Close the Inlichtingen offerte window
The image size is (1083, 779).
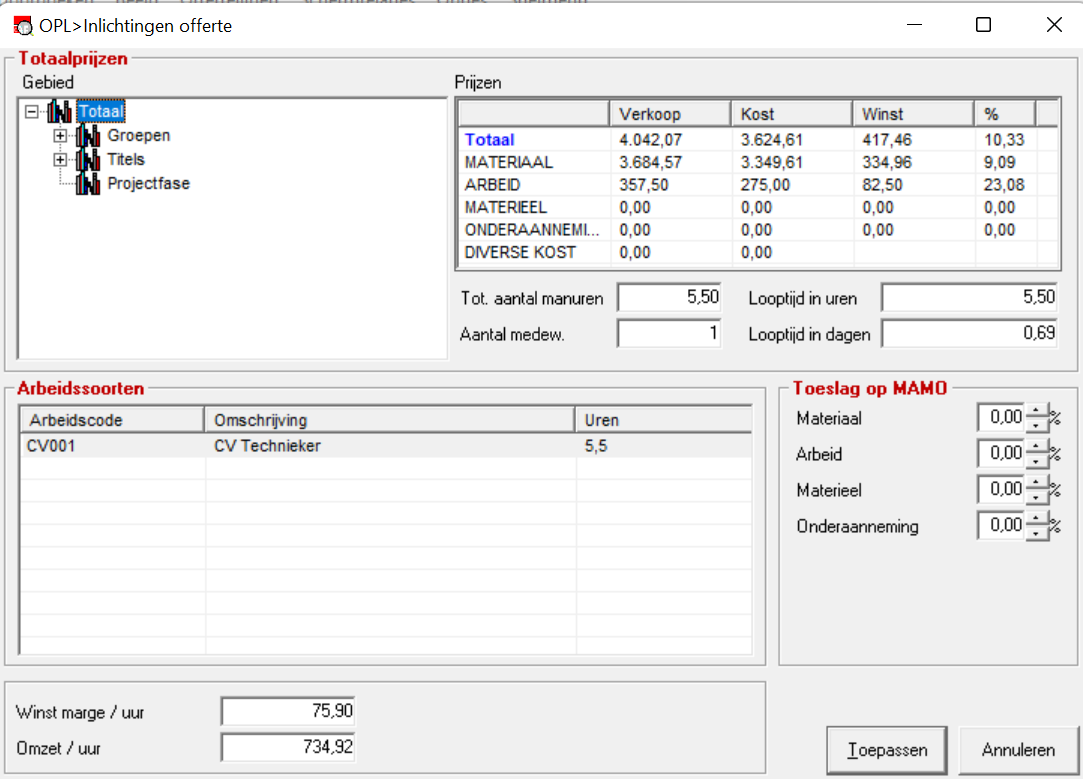1054,25
